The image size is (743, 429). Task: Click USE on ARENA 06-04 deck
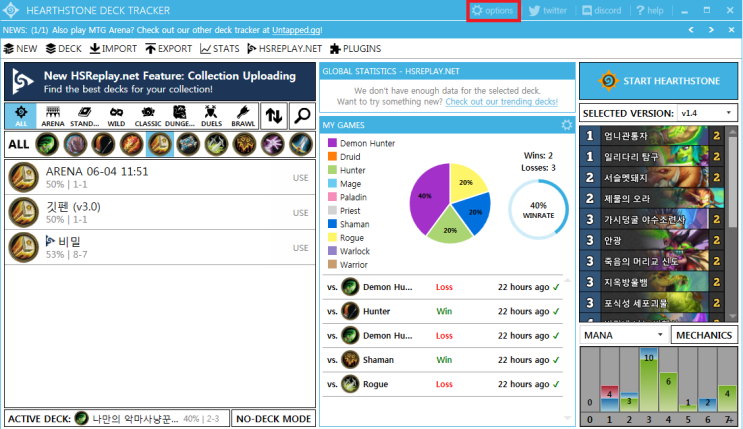300,178
